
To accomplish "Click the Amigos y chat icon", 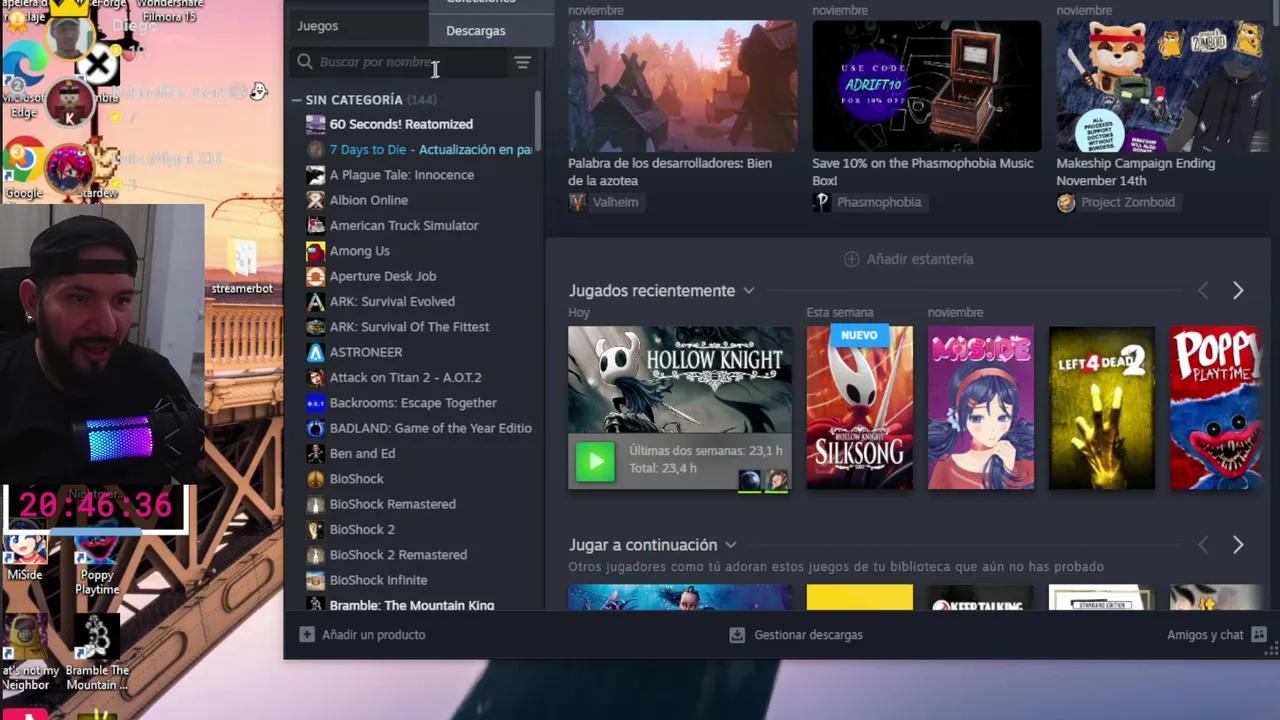I will point(1259,635).
